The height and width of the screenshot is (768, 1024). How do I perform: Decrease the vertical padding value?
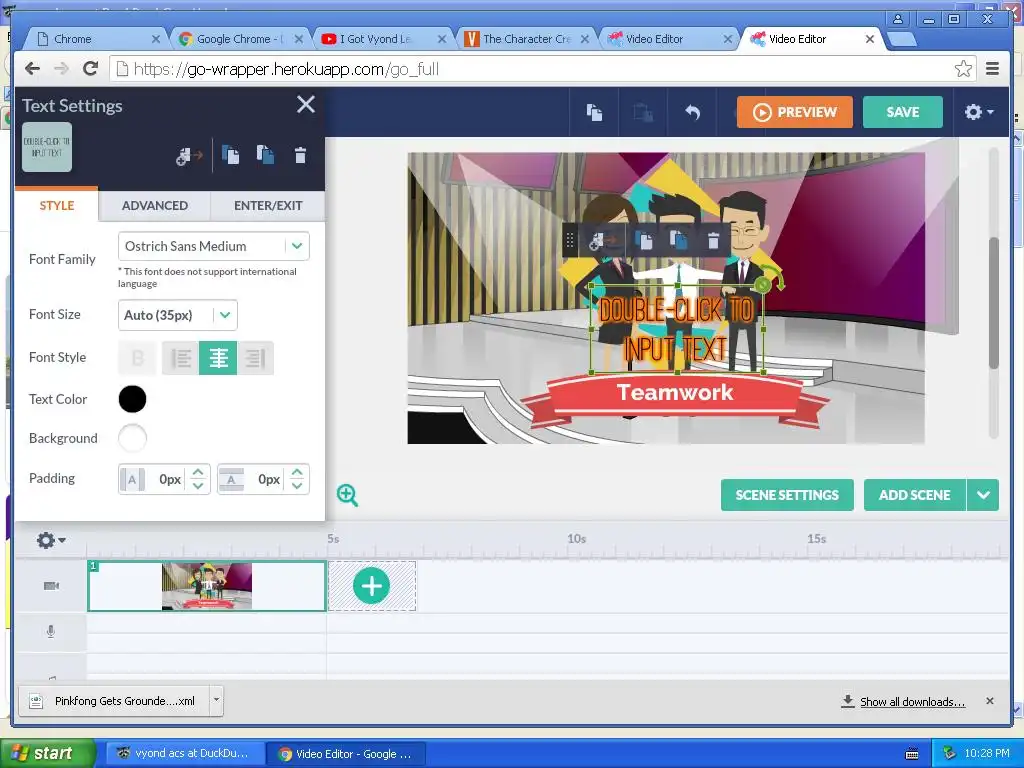pyautogui.click(x=297, y=486)
